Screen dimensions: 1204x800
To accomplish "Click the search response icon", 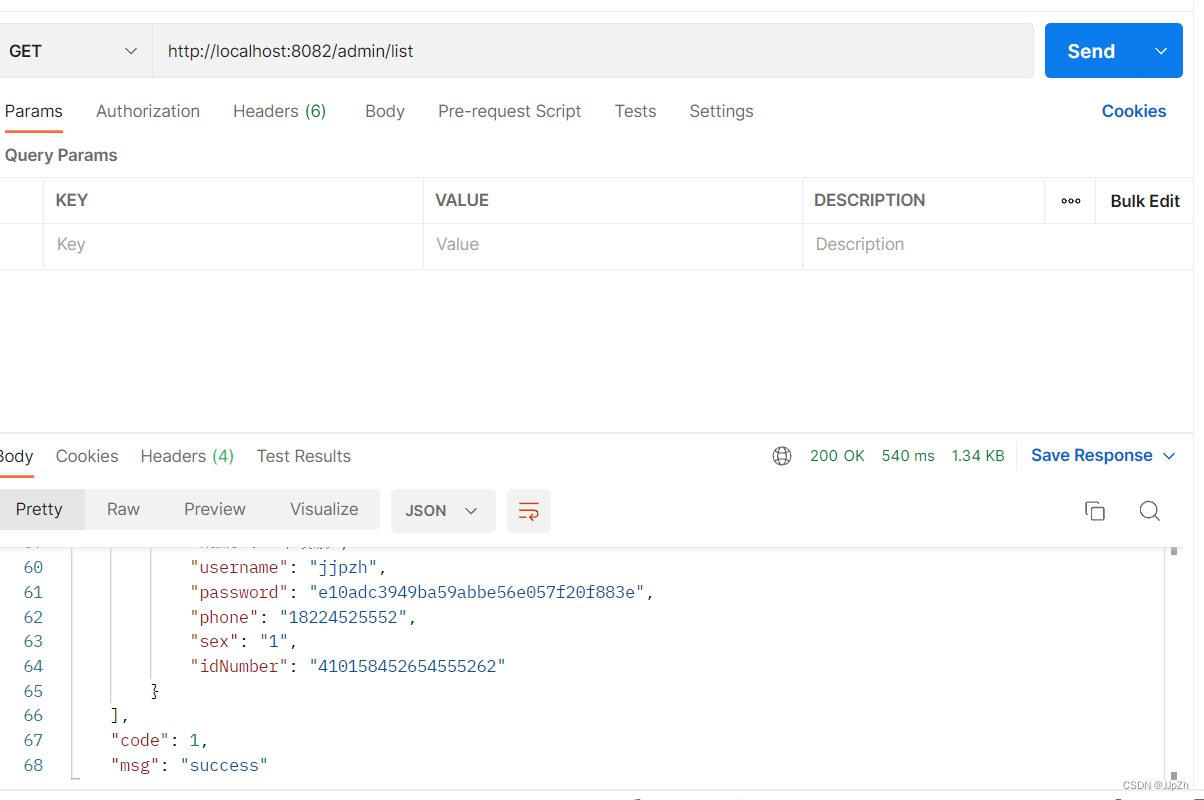I will tap(1150, 511).
